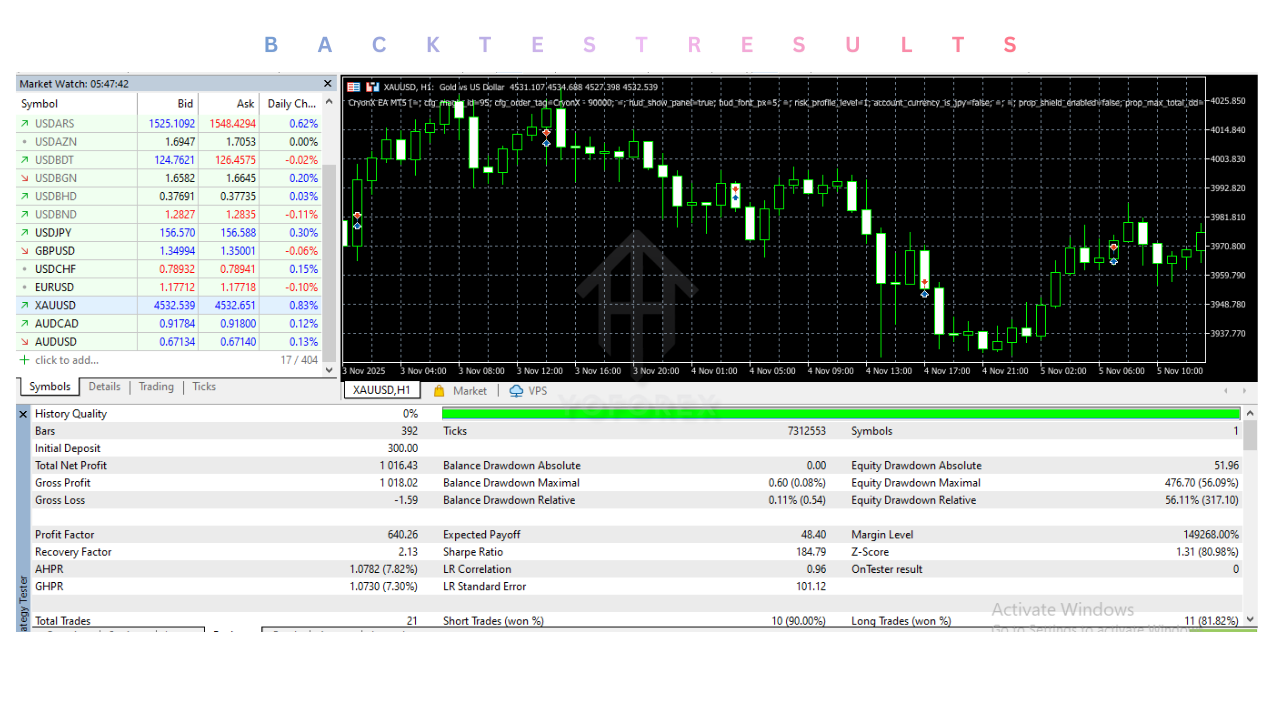This screenshot has width=1280, height=720.
Task: Click the GBPUSD down-arrow trend icon
Action: [x=25, y=251]
